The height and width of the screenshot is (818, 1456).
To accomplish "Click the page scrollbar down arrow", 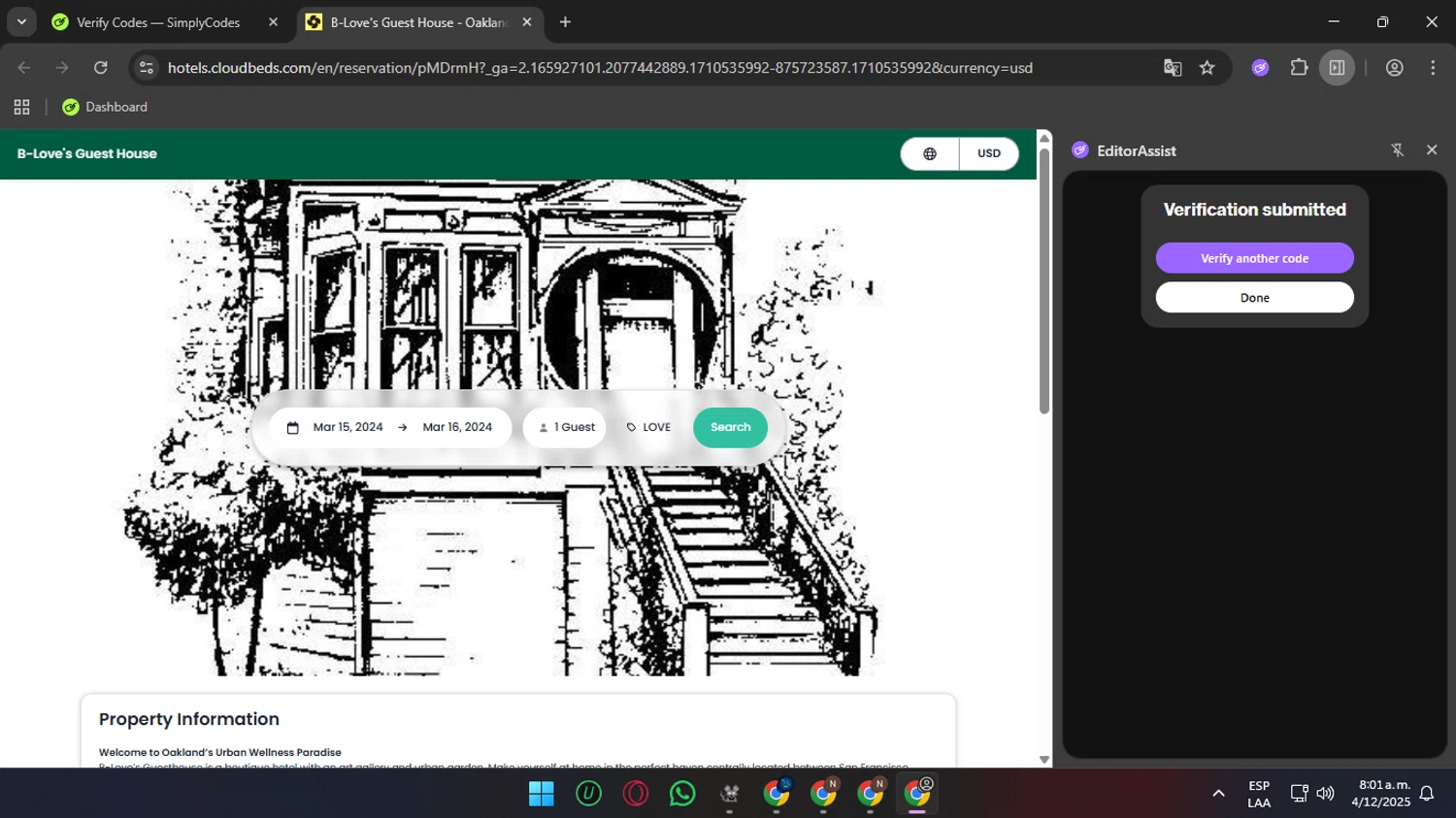I will click(x=1044, y=760).
